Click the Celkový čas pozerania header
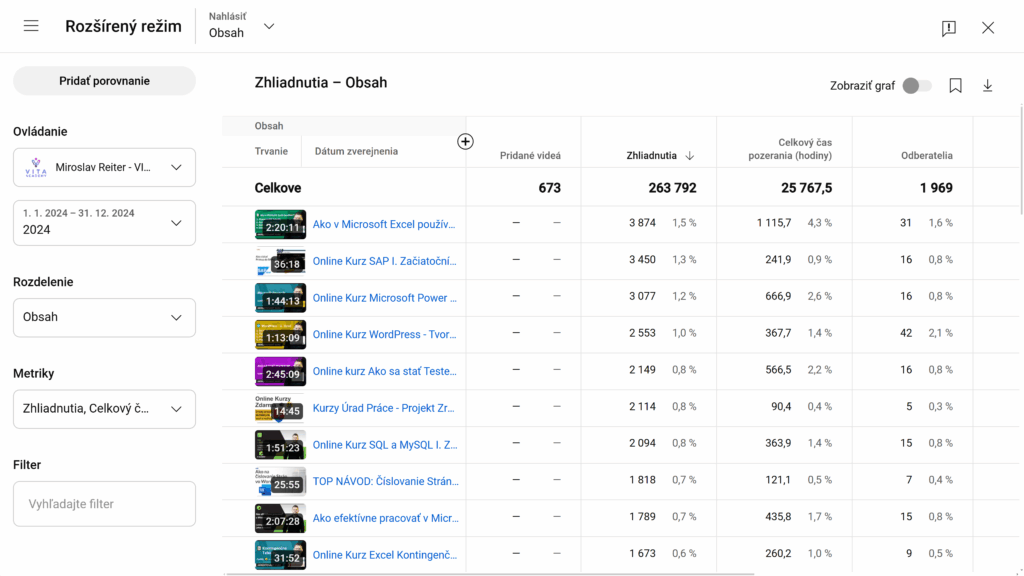1024x576 pixels. coord(790,149)
